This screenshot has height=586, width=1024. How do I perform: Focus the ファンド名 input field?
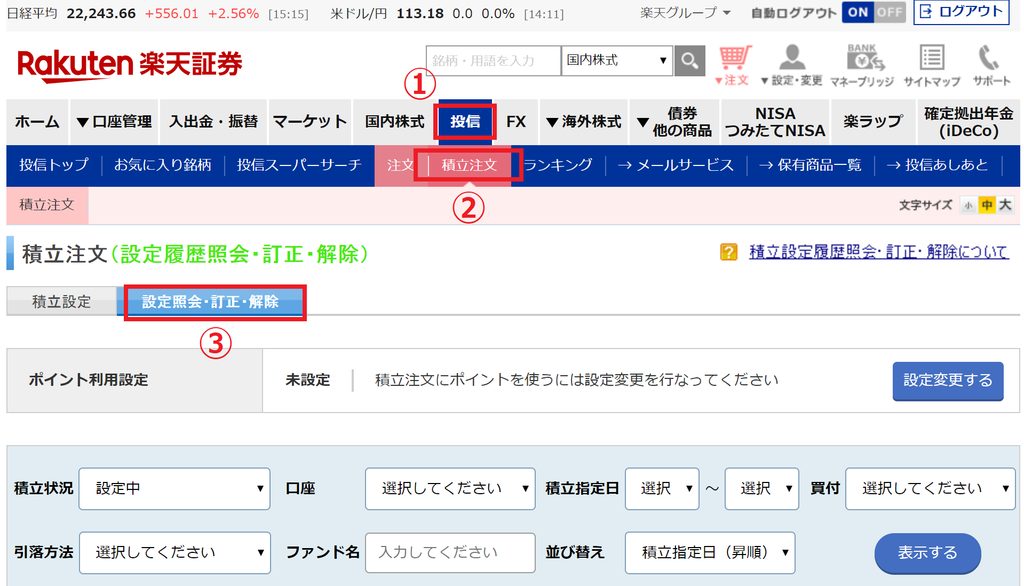(x=450, y=553)
